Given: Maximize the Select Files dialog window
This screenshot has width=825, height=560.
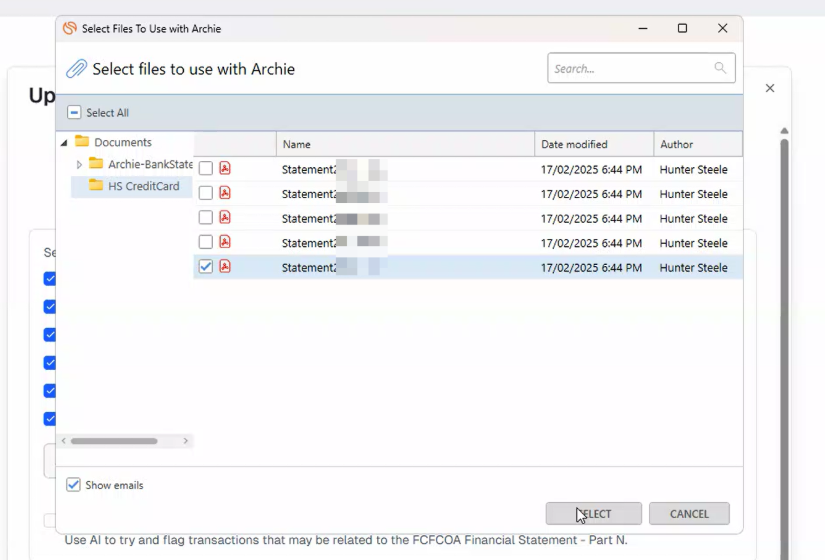Looking at the screenshot, I should [682, 28].
